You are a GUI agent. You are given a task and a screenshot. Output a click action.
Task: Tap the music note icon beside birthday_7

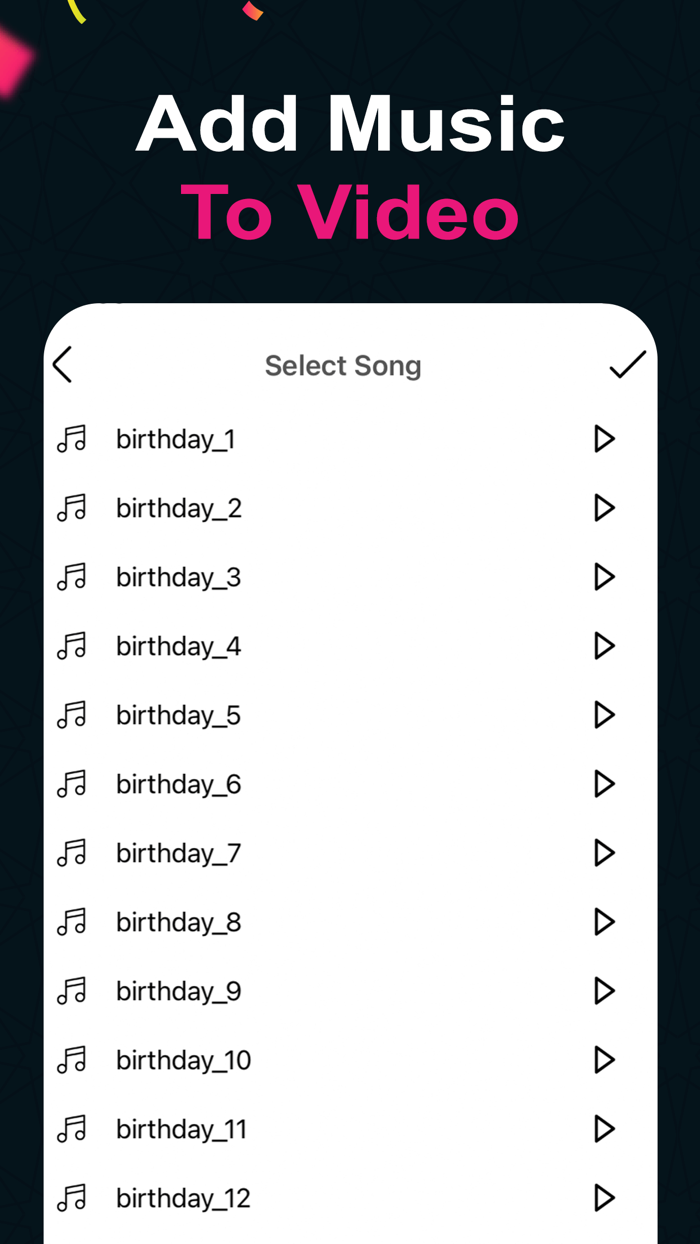[71, 853]
